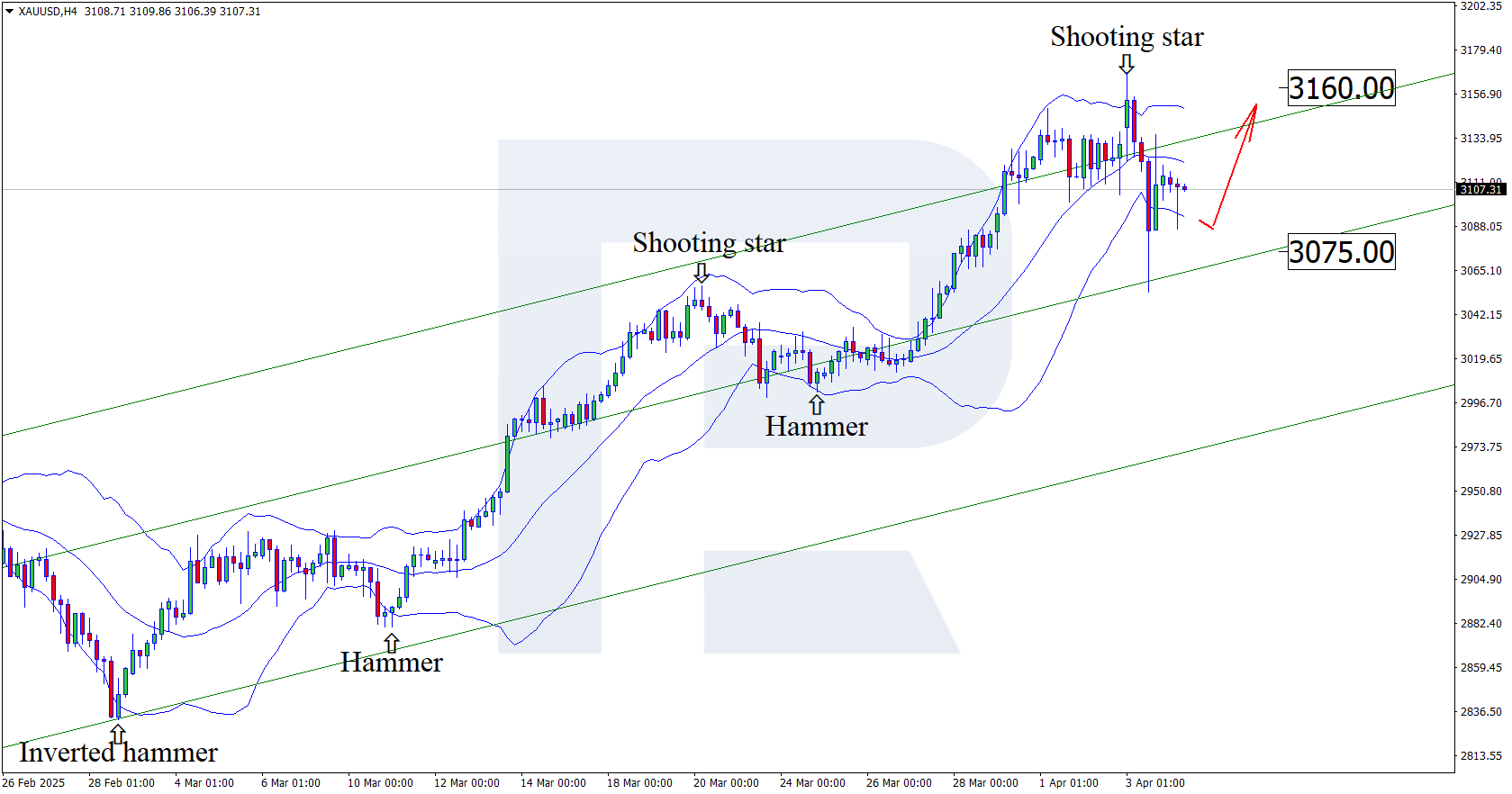This screenshot has width=1512, height=794.
Task: Click the up arrow marker above Inverted hammer
Action: click(x=117, y=734)
